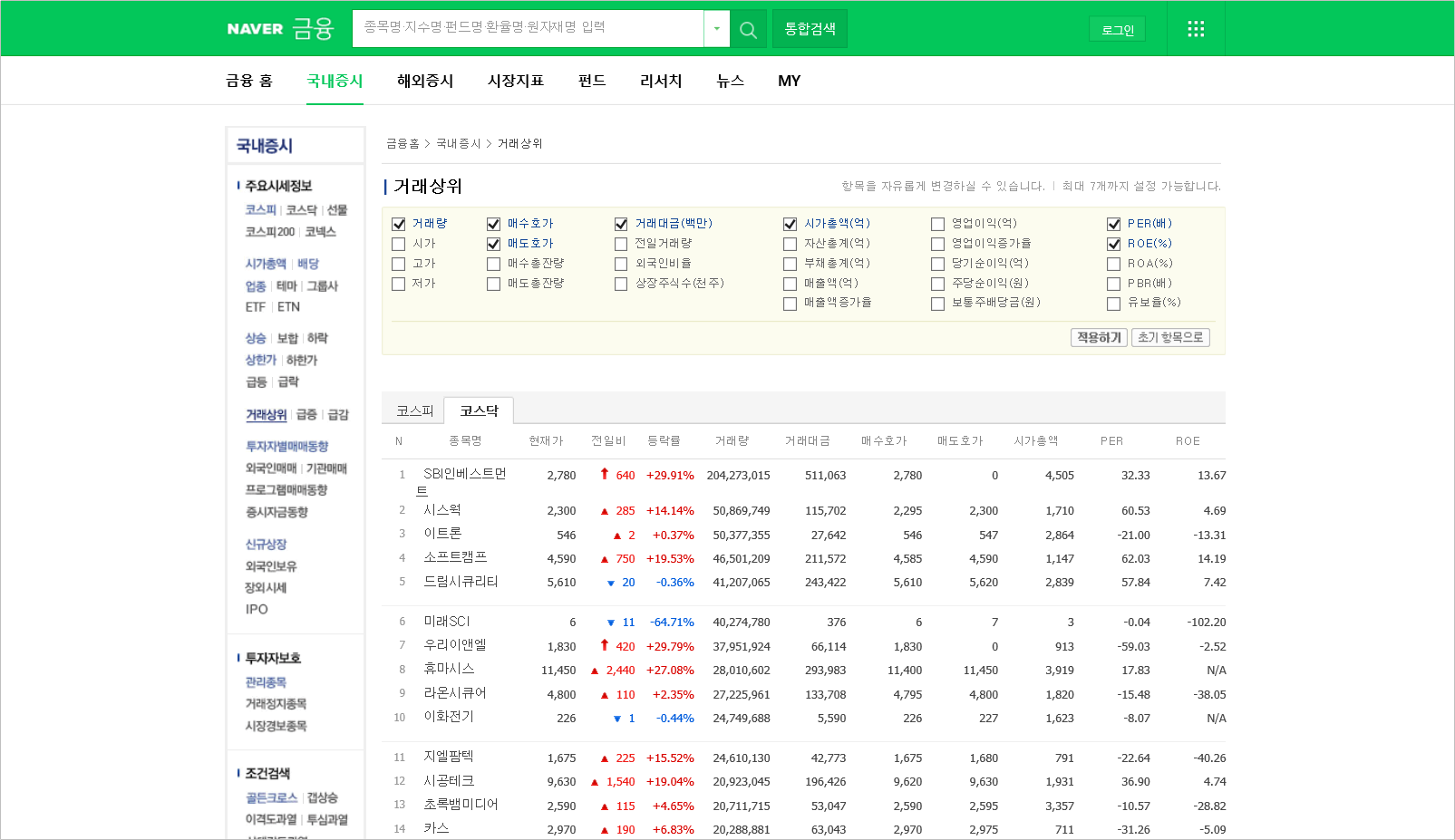Viewport: 1455px width, 840px height.
Task: Go to 국내증시 in breadcrumb
Action: coord(459,143)
